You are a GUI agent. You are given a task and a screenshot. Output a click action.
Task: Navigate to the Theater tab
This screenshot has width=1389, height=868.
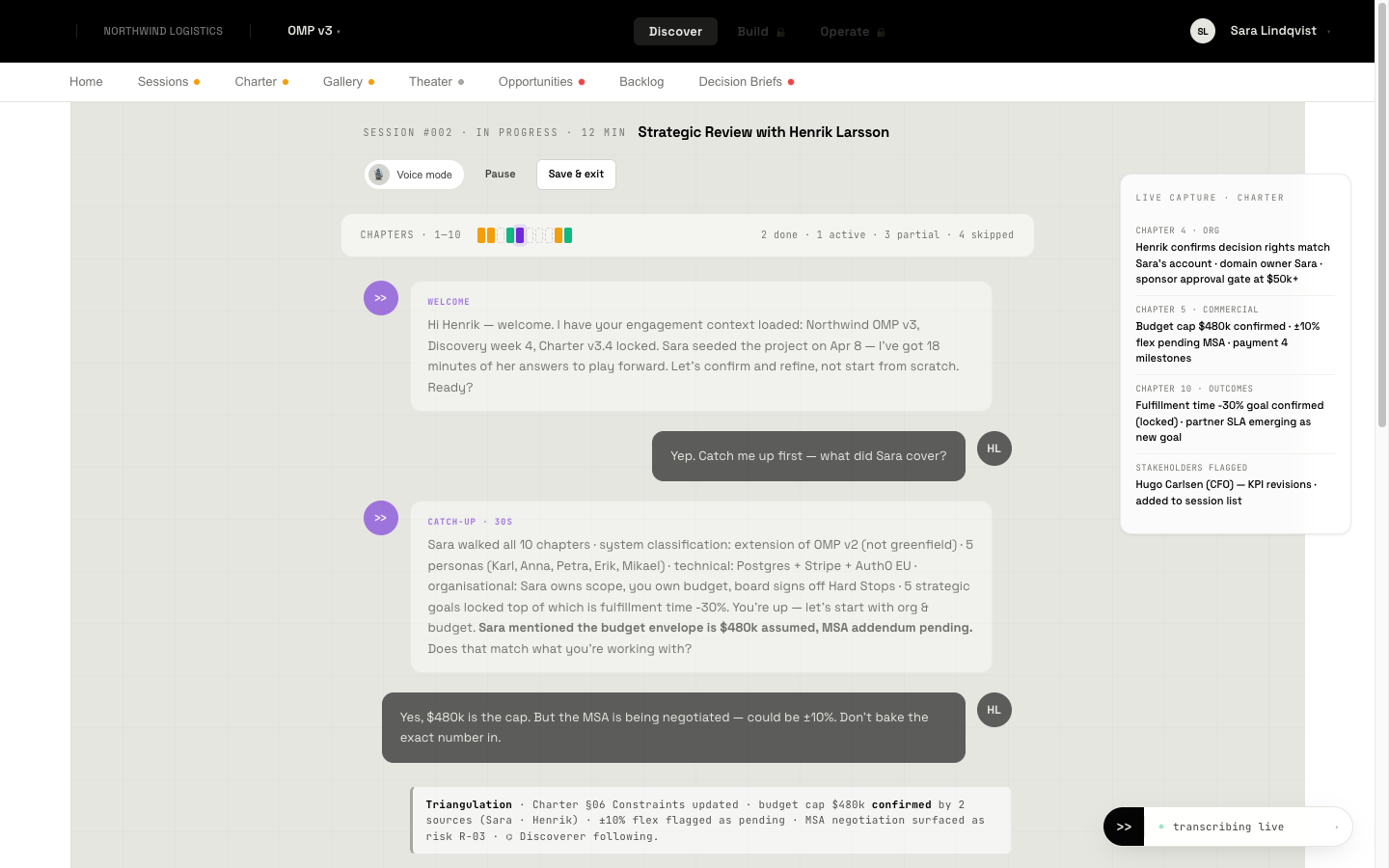(x=436, y=82)
